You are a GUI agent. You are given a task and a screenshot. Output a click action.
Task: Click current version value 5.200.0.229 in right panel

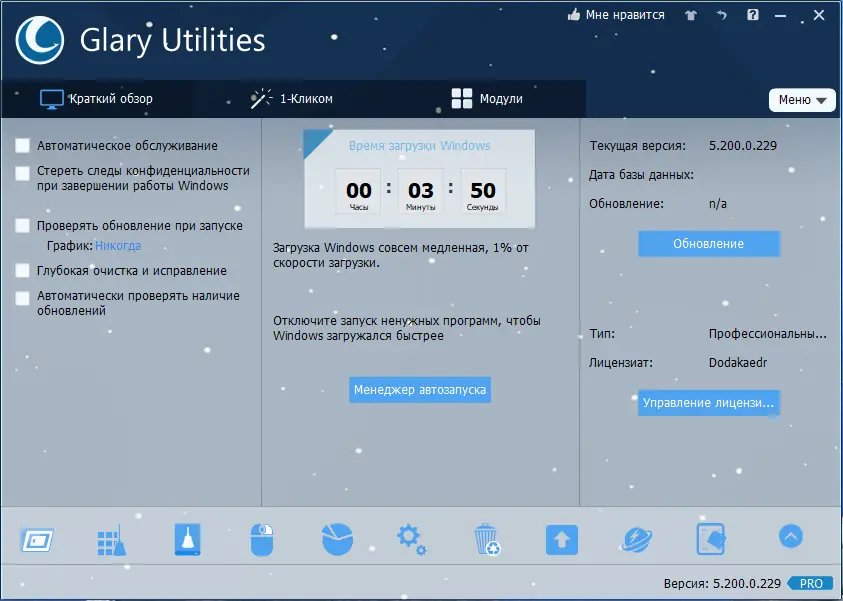pos(742,146)
